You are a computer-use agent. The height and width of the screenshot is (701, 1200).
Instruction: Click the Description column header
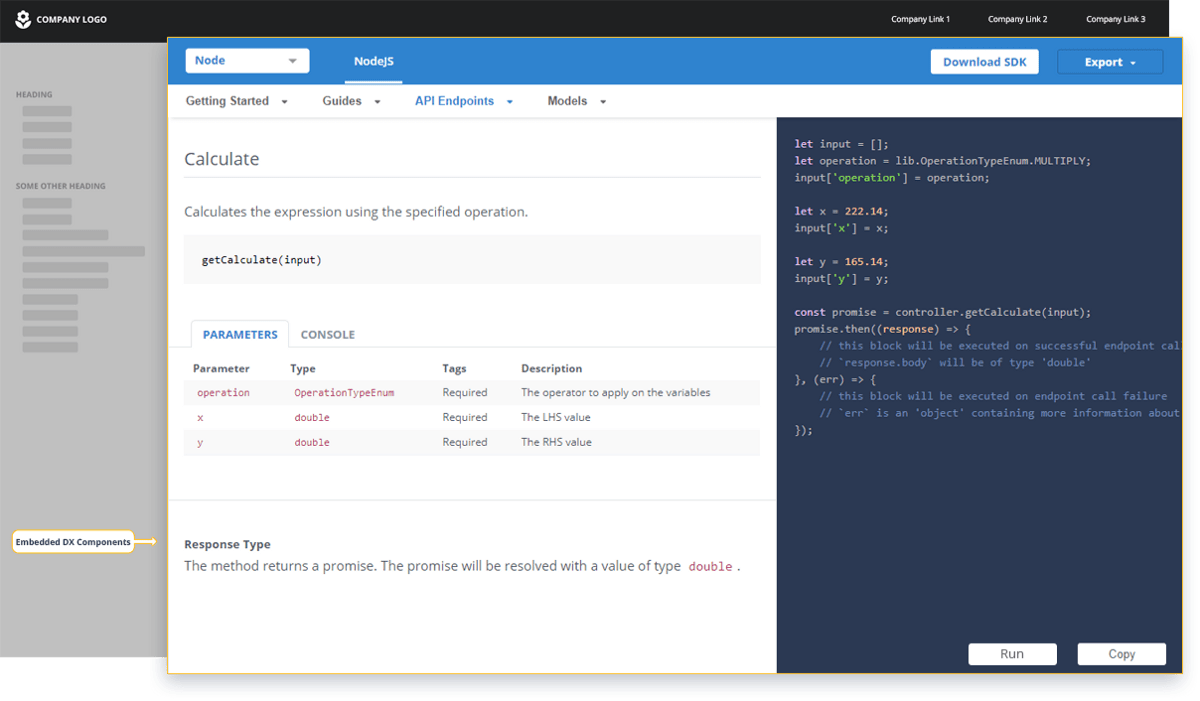click(552, 369)
